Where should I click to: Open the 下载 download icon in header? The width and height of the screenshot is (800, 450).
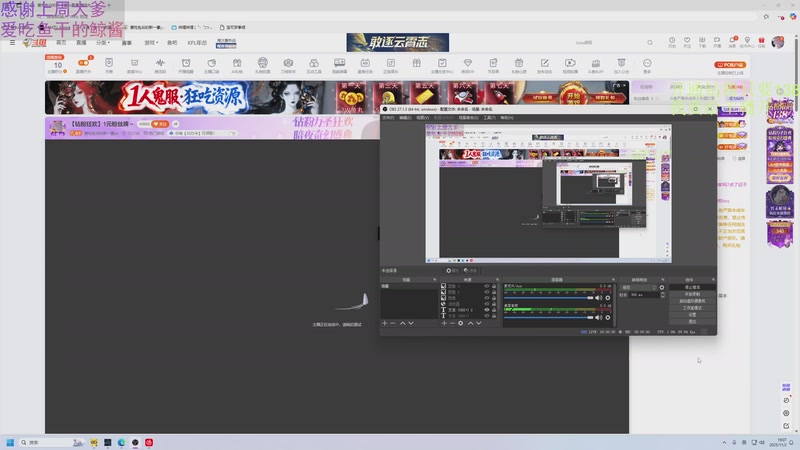(x=702, y=41)
